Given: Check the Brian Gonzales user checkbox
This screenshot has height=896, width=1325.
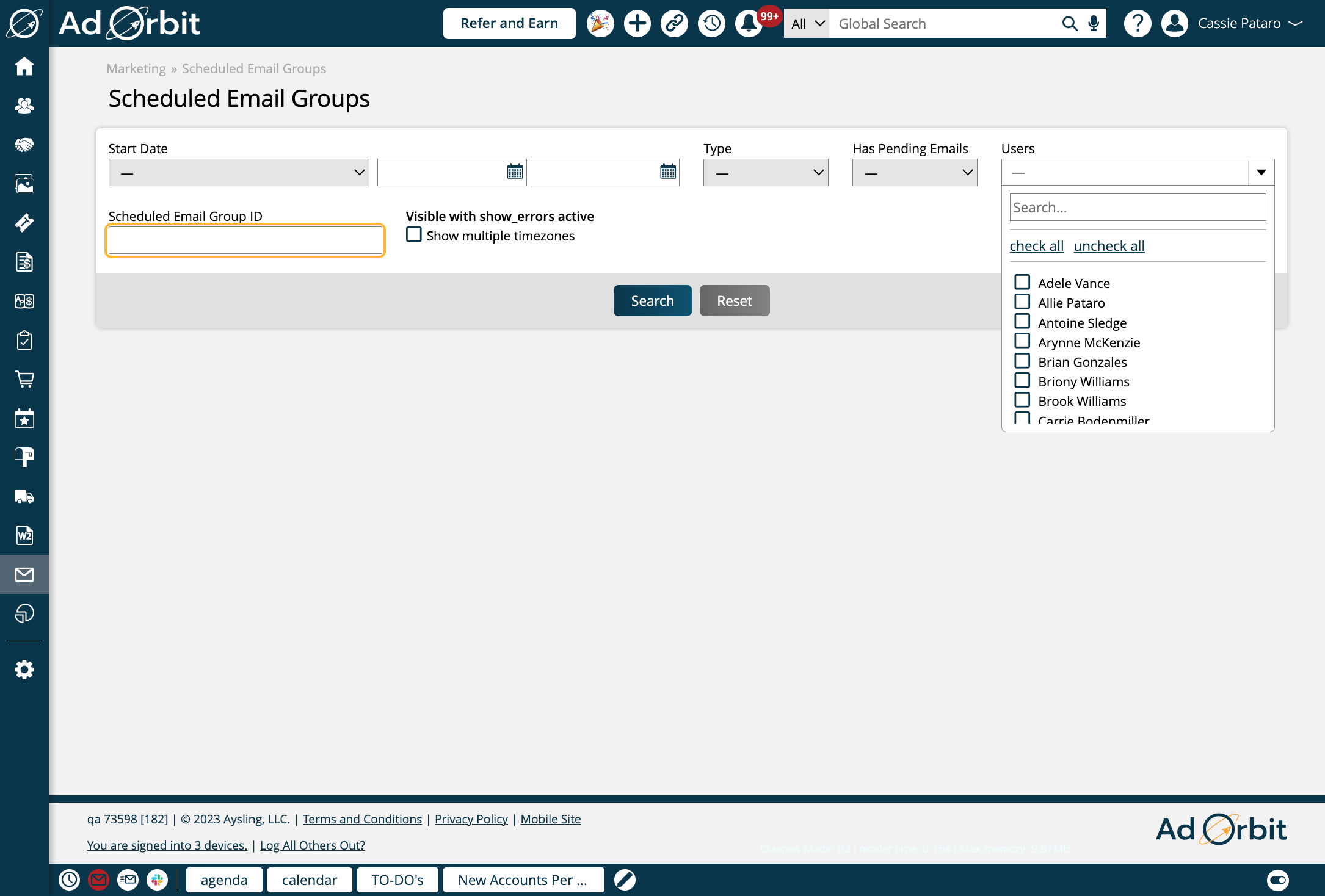Looking at the screenshot, I should (x=1022, y=361).
